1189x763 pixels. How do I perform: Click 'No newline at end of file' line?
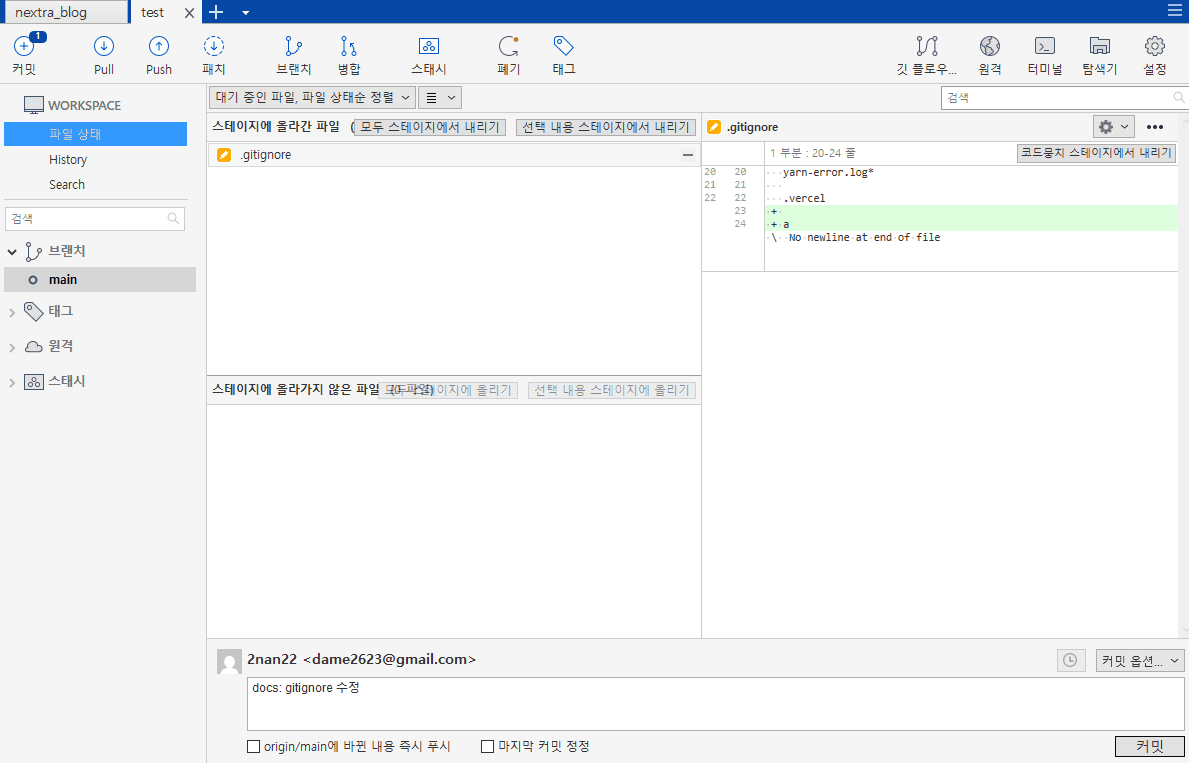pos(864,237)
